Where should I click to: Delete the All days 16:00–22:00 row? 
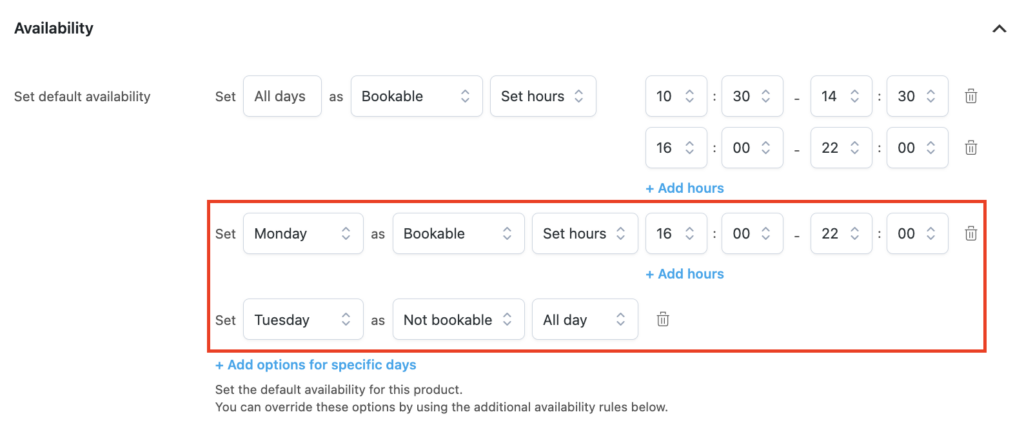(x=971, y=148)
